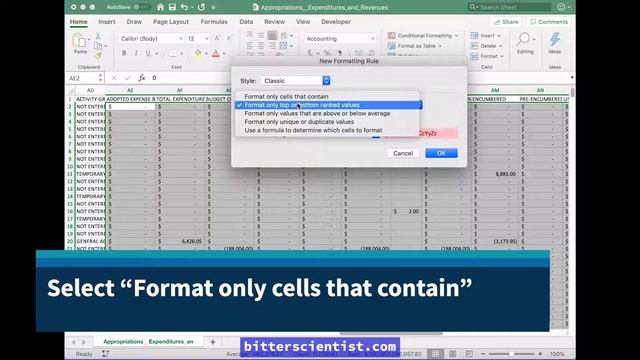Apply underline formatting
Image resolution: width=640 pixels, height=360 pixels.
(148, 53)
